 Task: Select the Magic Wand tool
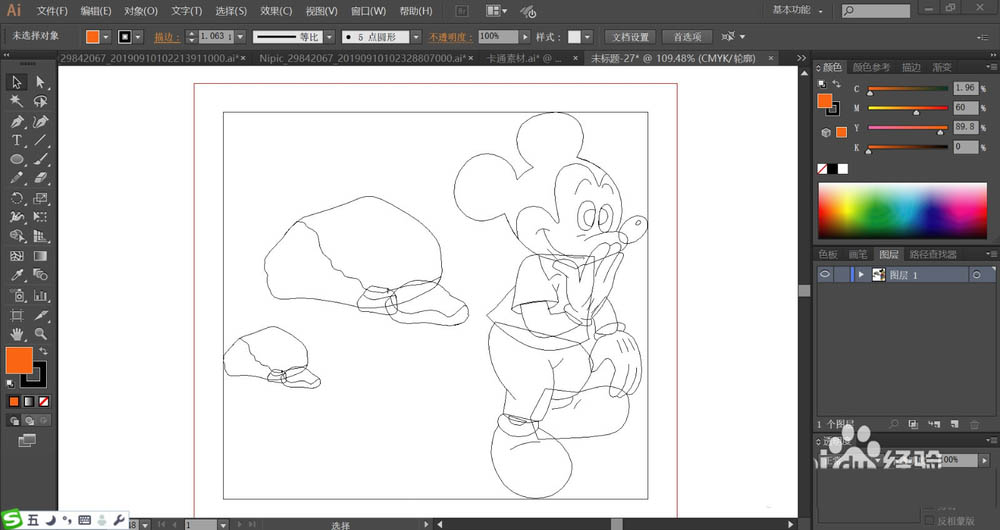17,101
